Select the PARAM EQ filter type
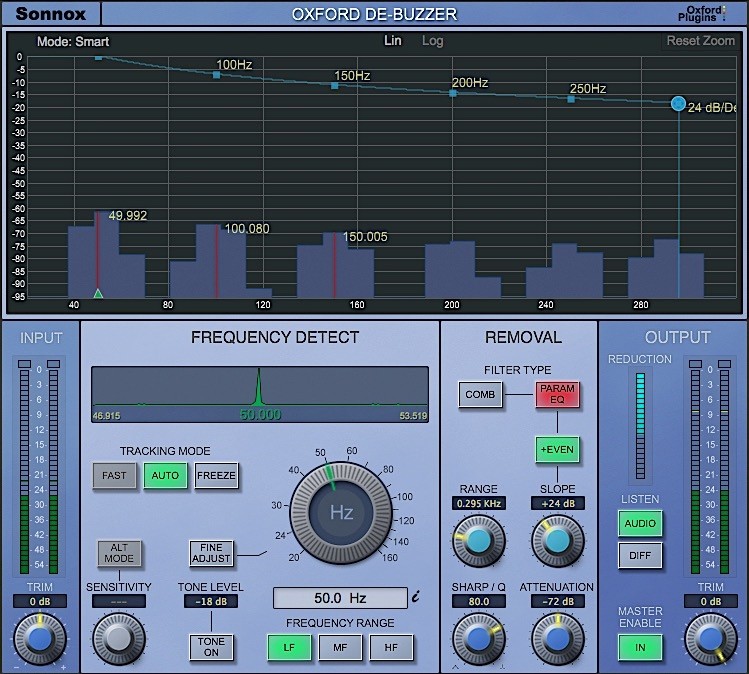 click(x=557, y=395)
